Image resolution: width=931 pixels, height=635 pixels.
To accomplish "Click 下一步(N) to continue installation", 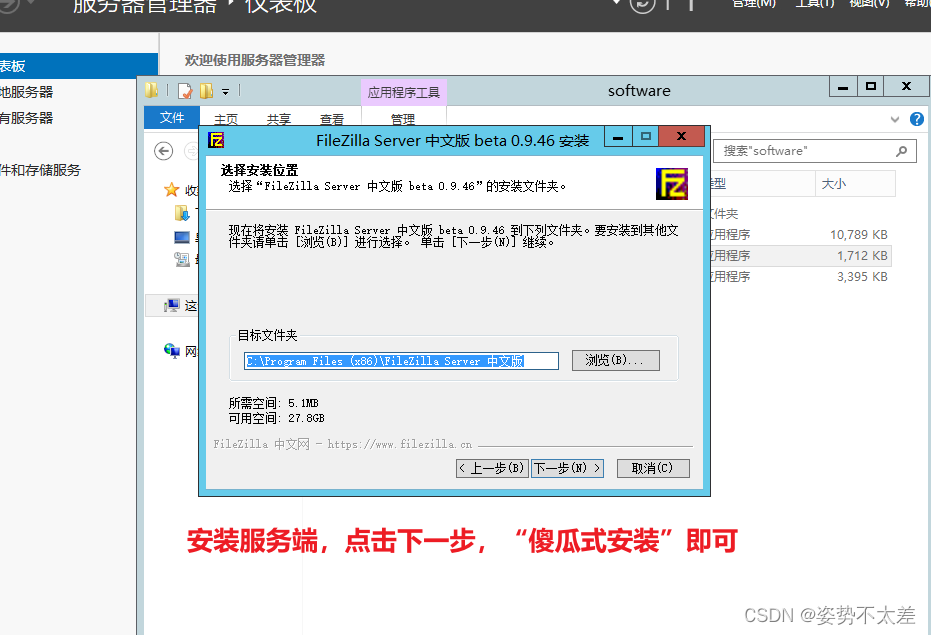I will click(x=568, y=468).
